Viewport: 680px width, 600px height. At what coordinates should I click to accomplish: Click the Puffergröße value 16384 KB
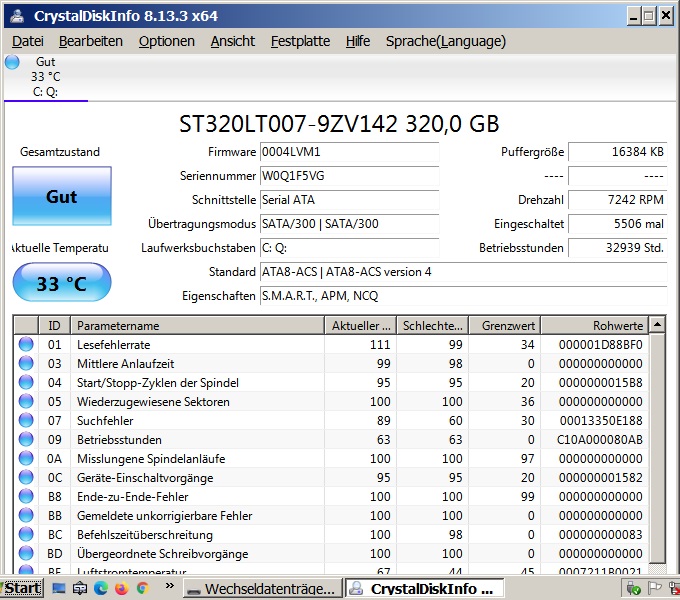tap(618, 152)
